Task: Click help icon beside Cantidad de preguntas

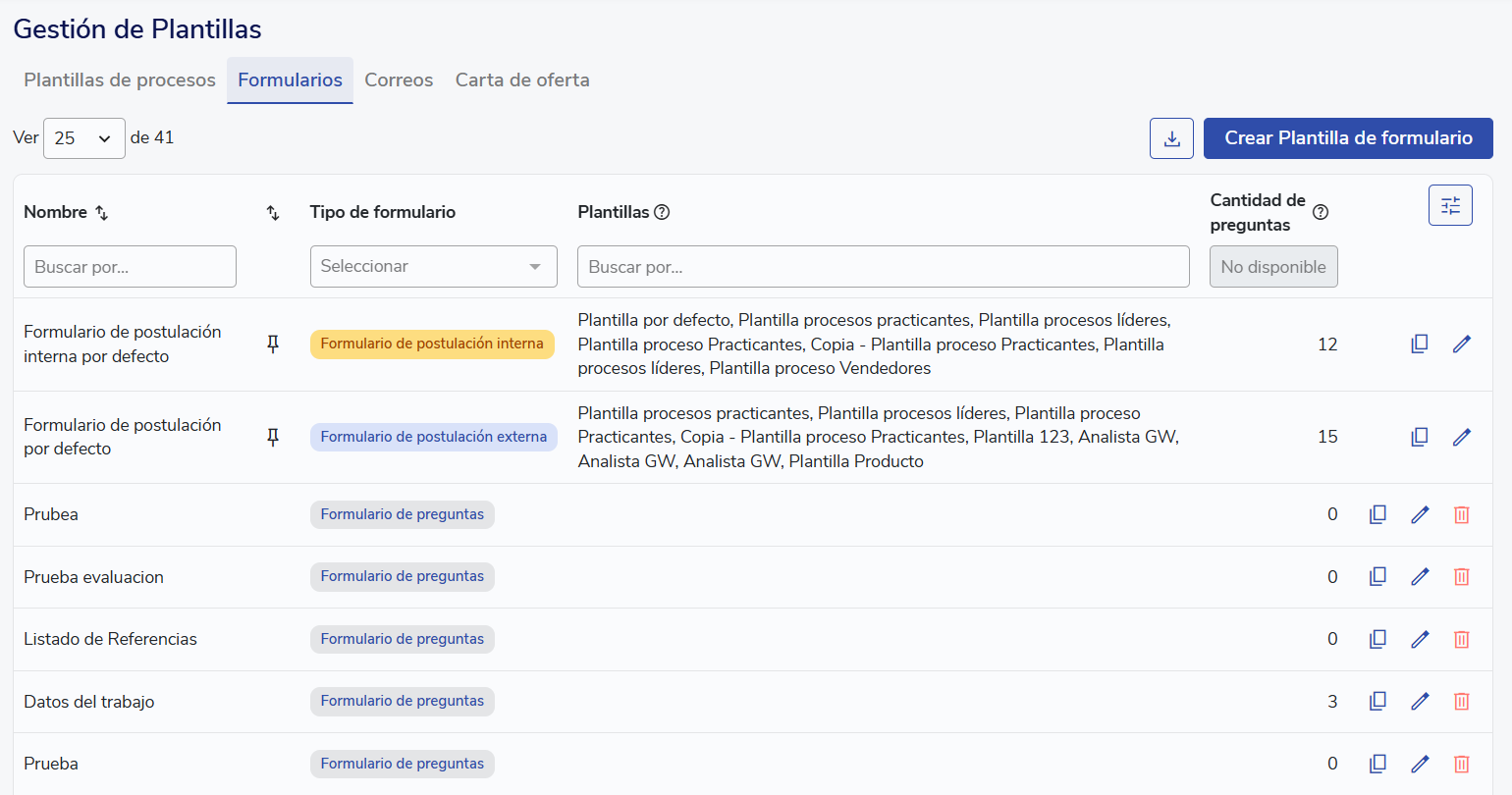Action: (1321, 212)
